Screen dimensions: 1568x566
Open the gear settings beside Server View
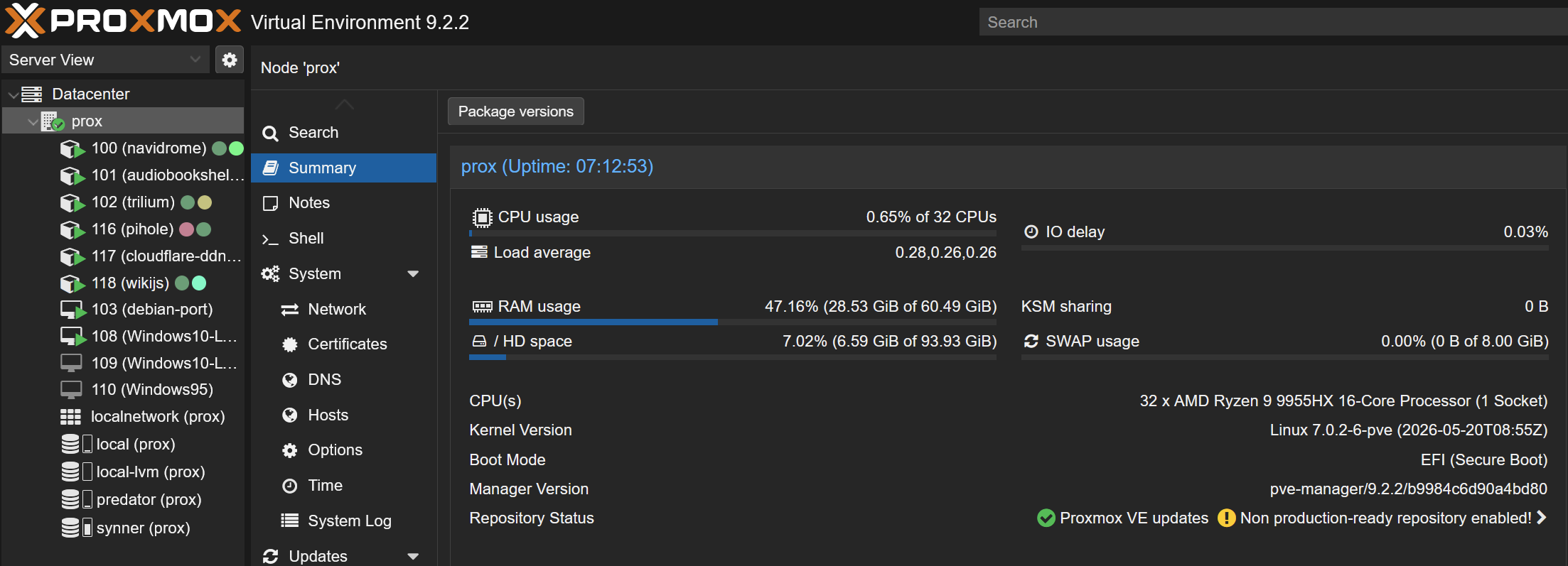tap(229, 60)
